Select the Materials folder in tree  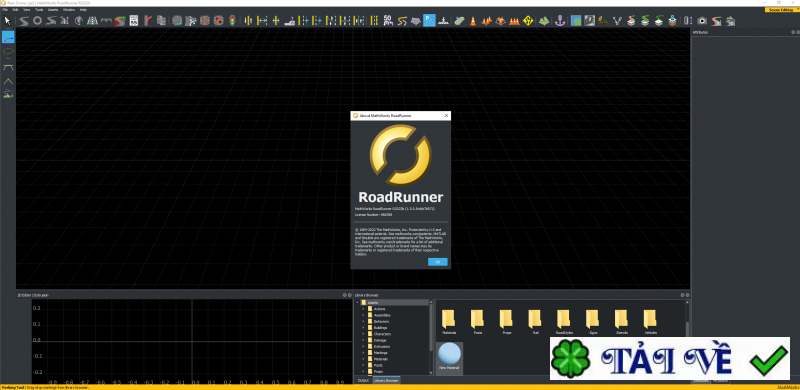click(x=380, y=359)
